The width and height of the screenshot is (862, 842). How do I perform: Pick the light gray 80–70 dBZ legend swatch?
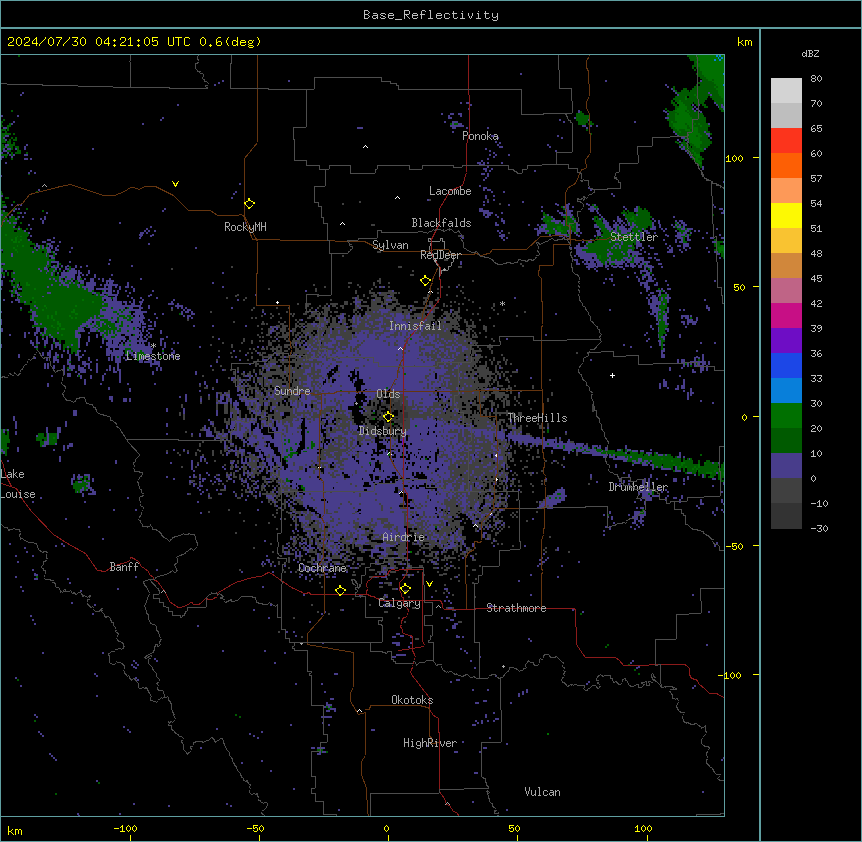coord(786,91)
